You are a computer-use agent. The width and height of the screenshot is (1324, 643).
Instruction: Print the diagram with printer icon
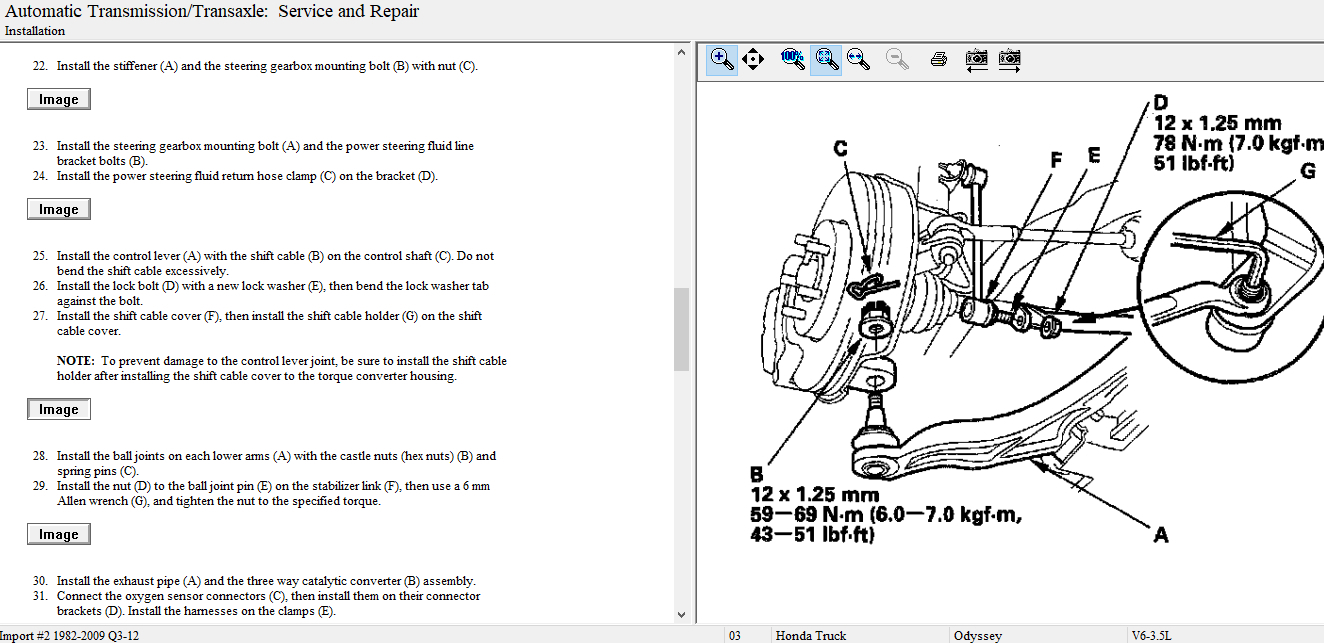tap(938, 59)
